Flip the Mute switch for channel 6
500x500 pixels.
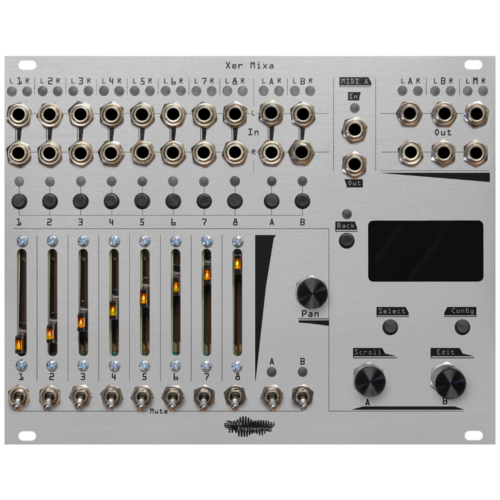click(173, 398)
